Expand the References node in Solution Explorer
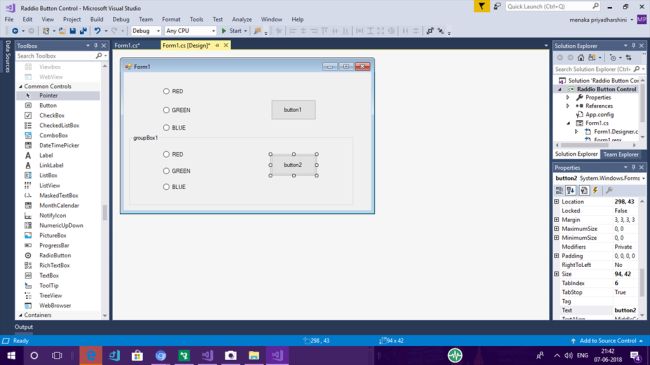Viewport: 650px width, 365px height. [x=568, y=106]
